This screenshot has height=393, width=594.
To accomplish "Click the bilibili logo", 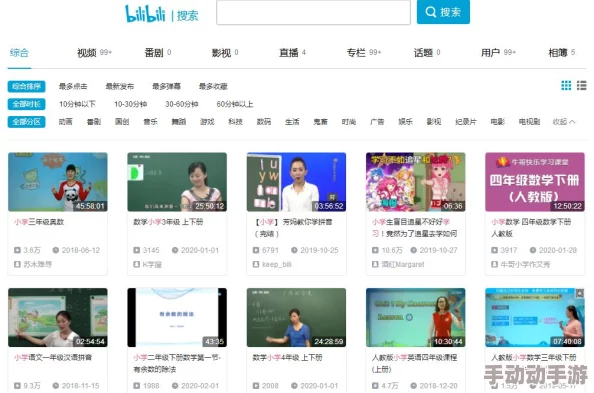I will click(x=145, y=14).
